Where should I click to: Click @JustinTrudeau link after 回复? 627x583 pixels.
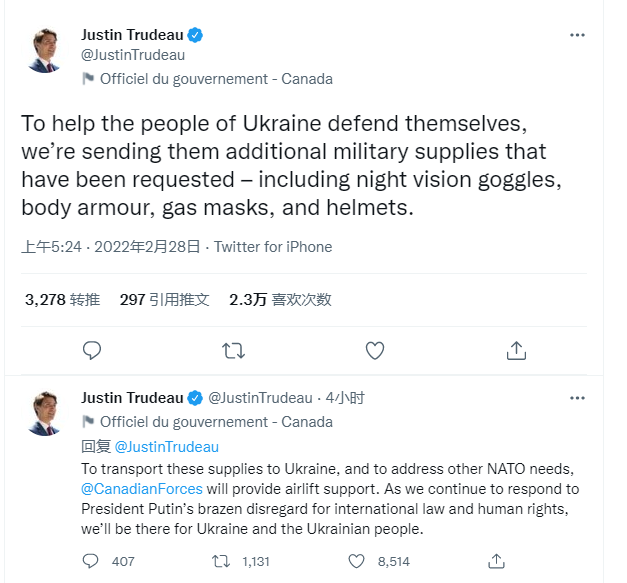(x=166, y=447)
